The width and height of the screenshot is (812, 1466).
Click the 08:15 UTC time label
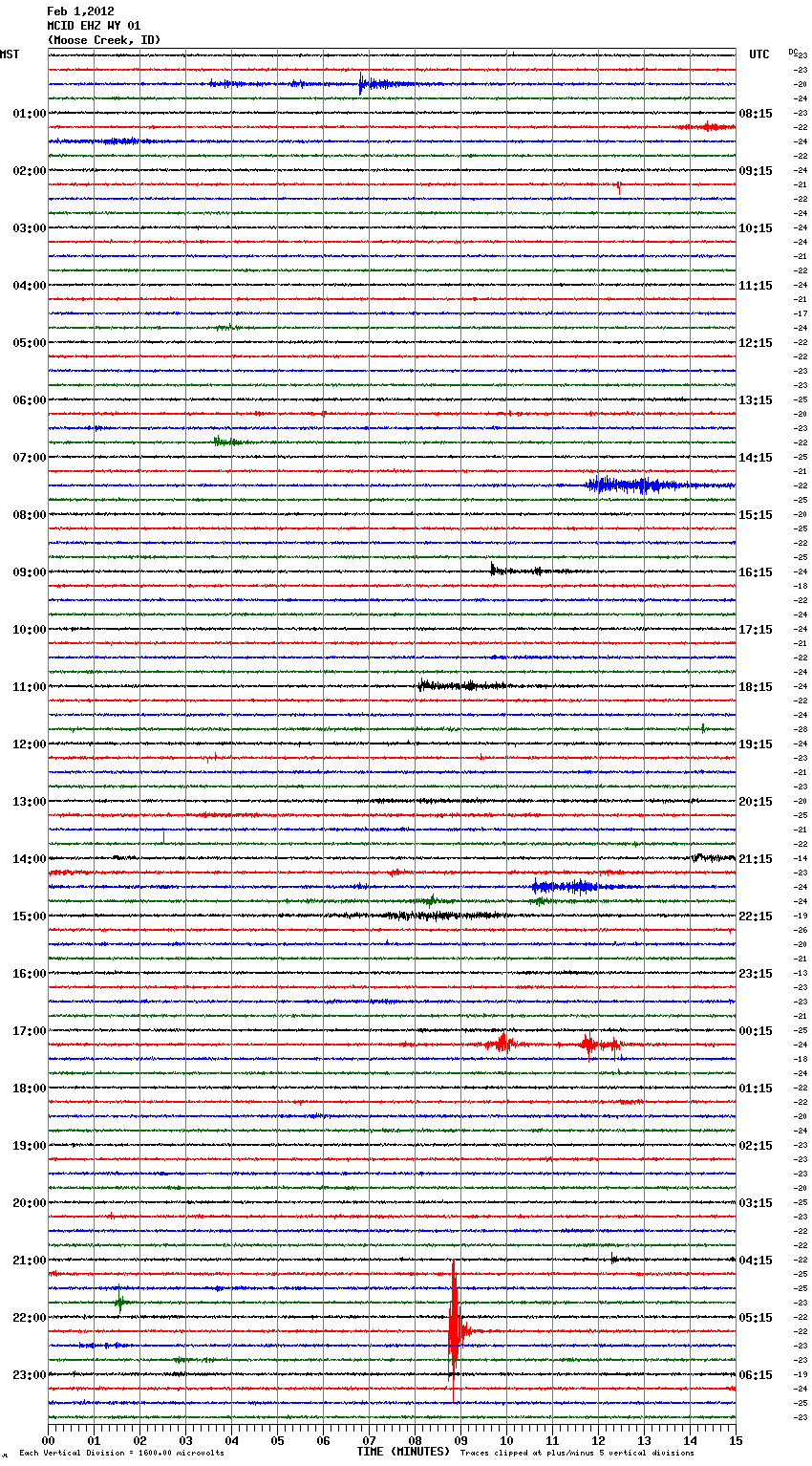[756, 114]
